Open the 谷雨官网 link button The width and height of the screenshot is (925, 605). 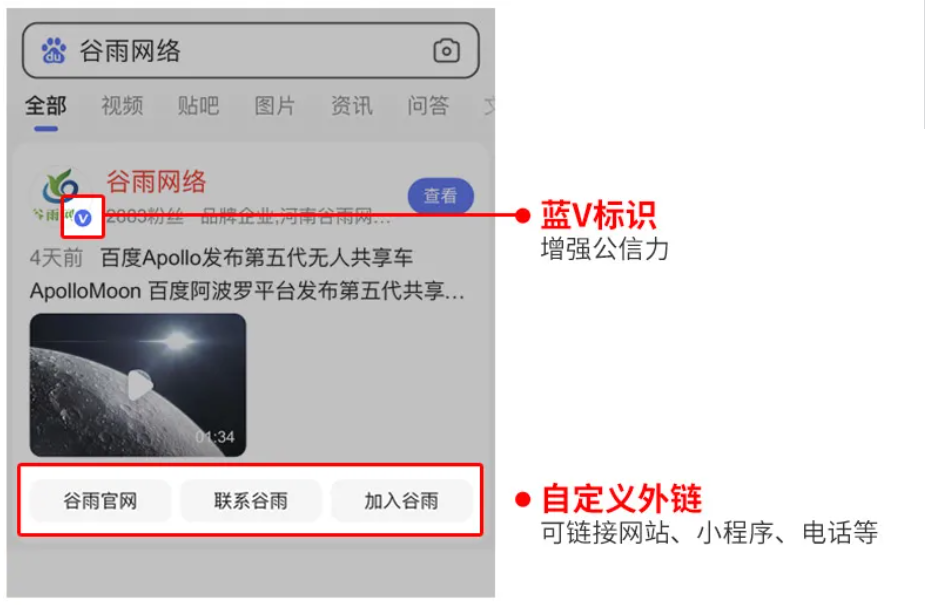100,501
